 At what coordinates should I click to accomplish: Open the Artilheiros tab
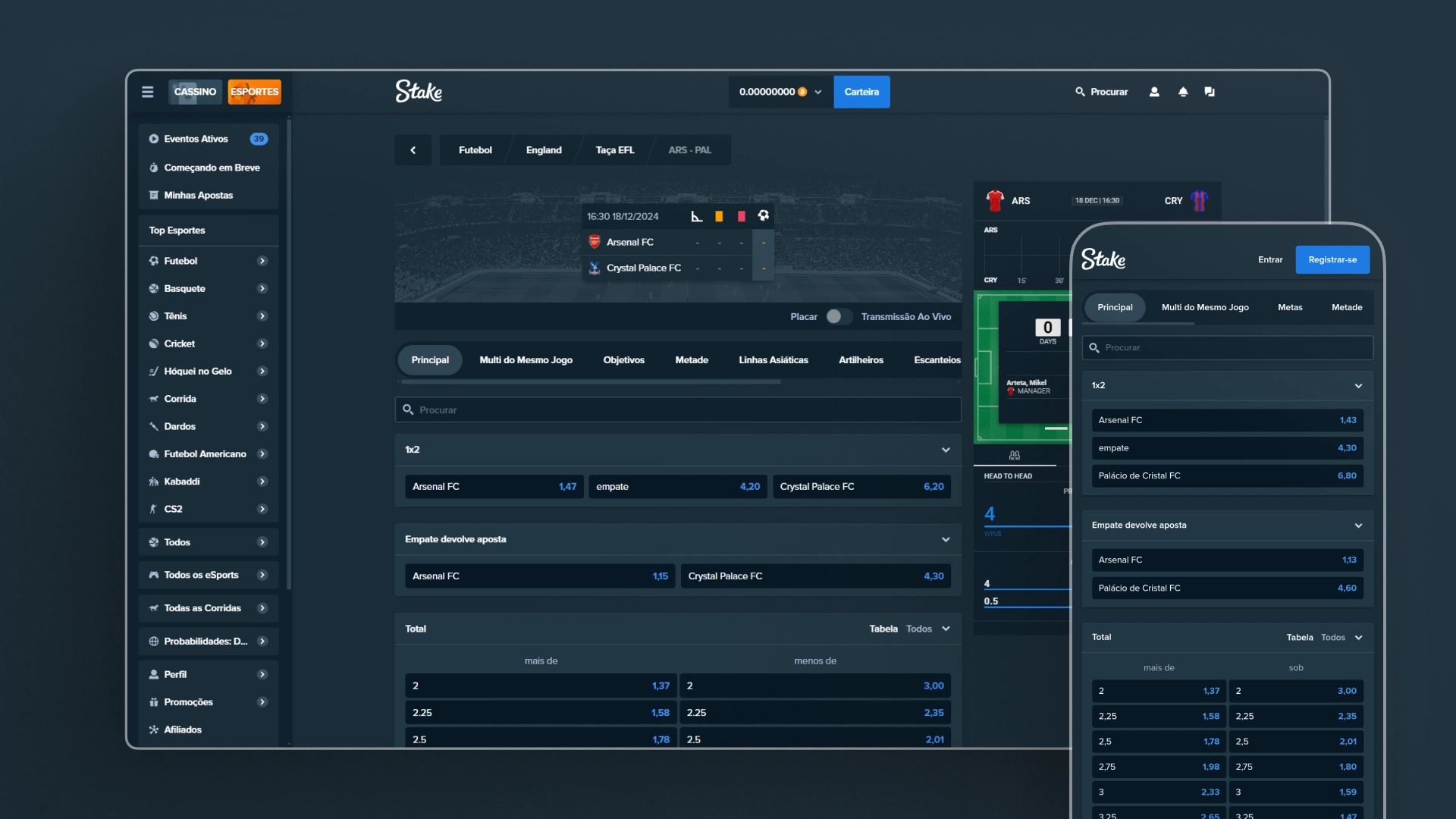(861, 360)
